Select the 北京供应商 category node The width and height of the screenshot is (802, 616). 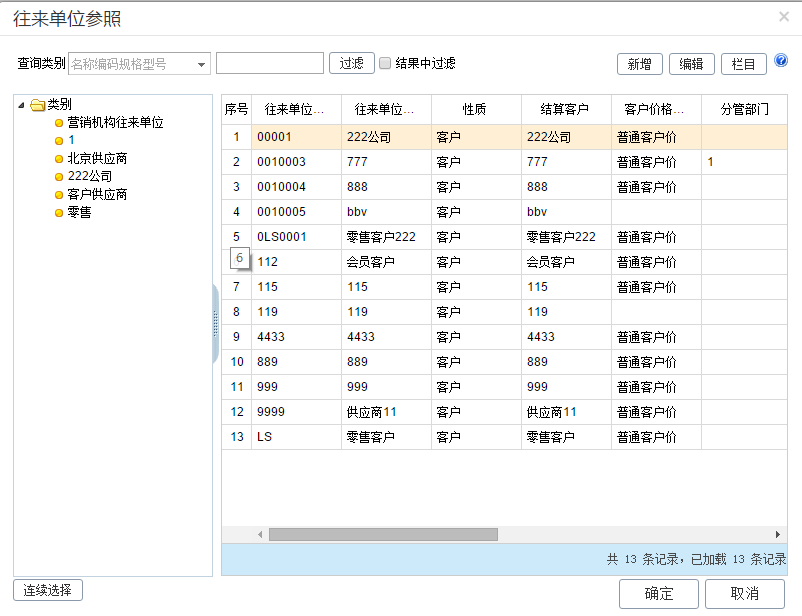click(x=97, y=158)
